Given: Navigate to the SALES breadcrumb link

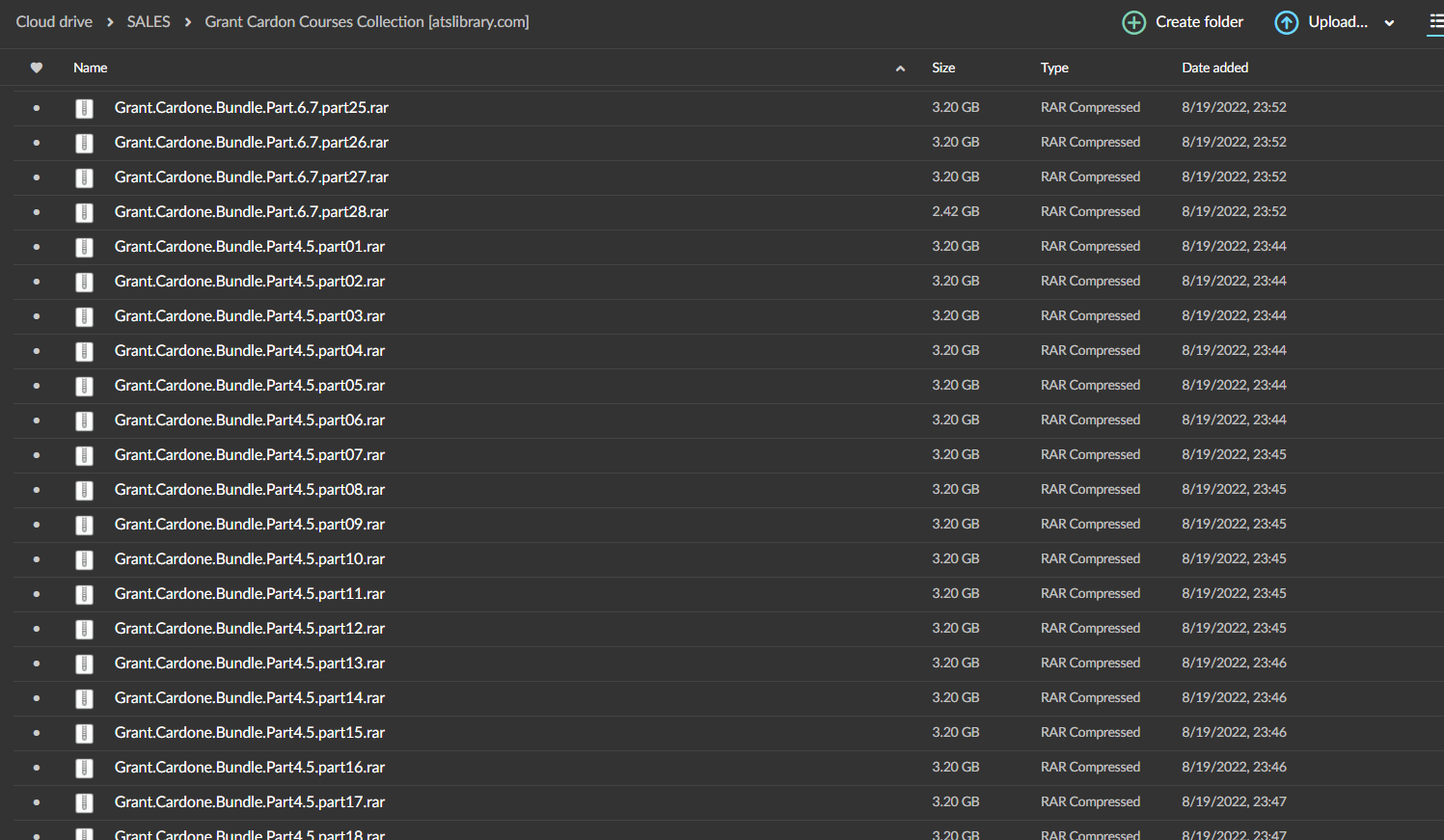Looking at the screenshot, I should 149,21.
